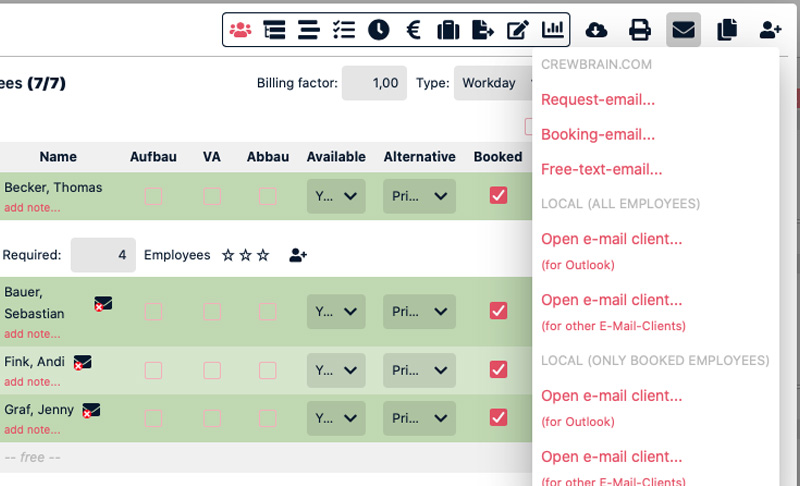This screenshot has width=800, height=486.
Task: Click the cloud download icon
Action: (596, 30)
